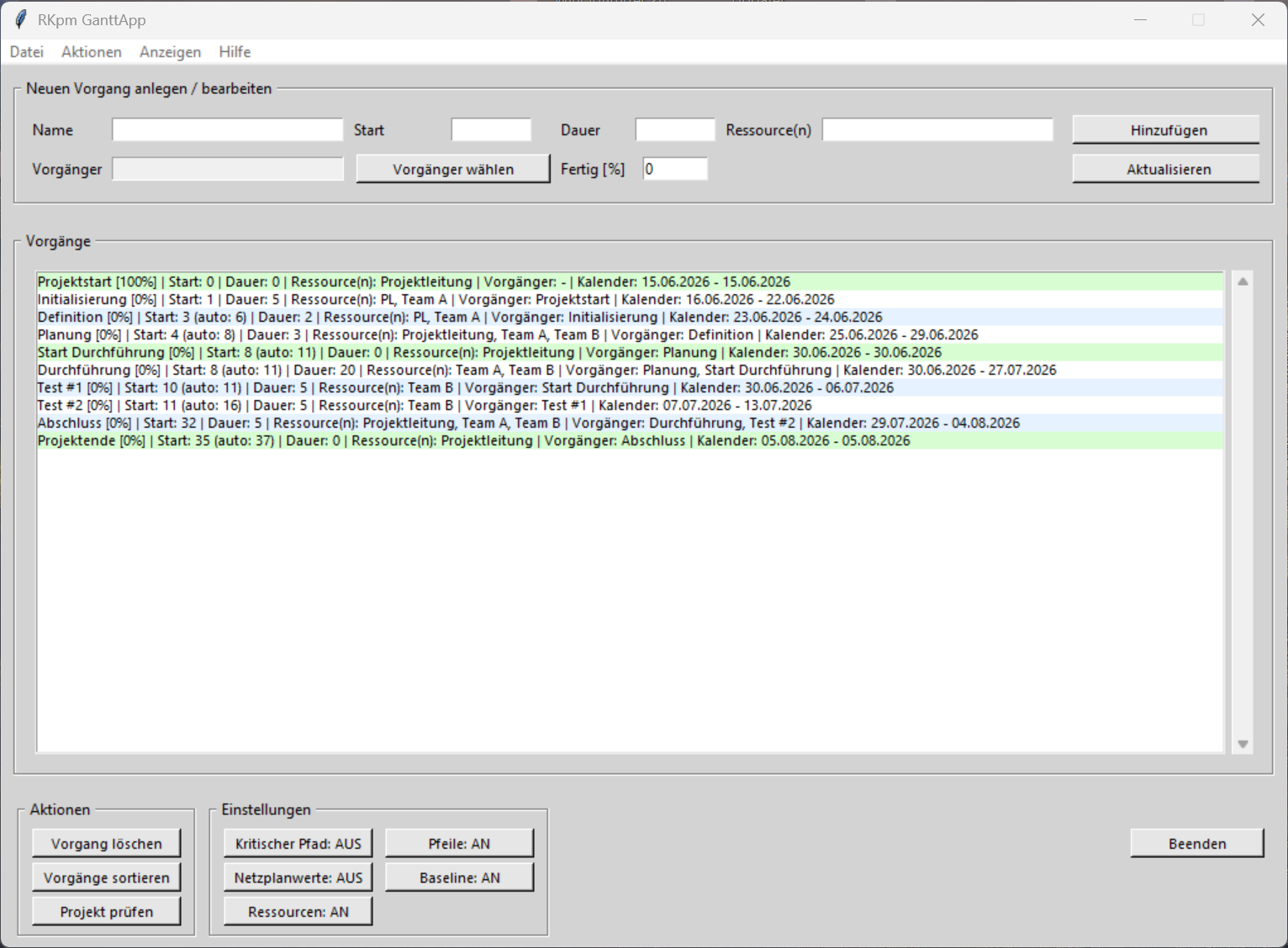Click the Beenden button
This screenshot has width=1288, height=948.
tap(1197, 844)
